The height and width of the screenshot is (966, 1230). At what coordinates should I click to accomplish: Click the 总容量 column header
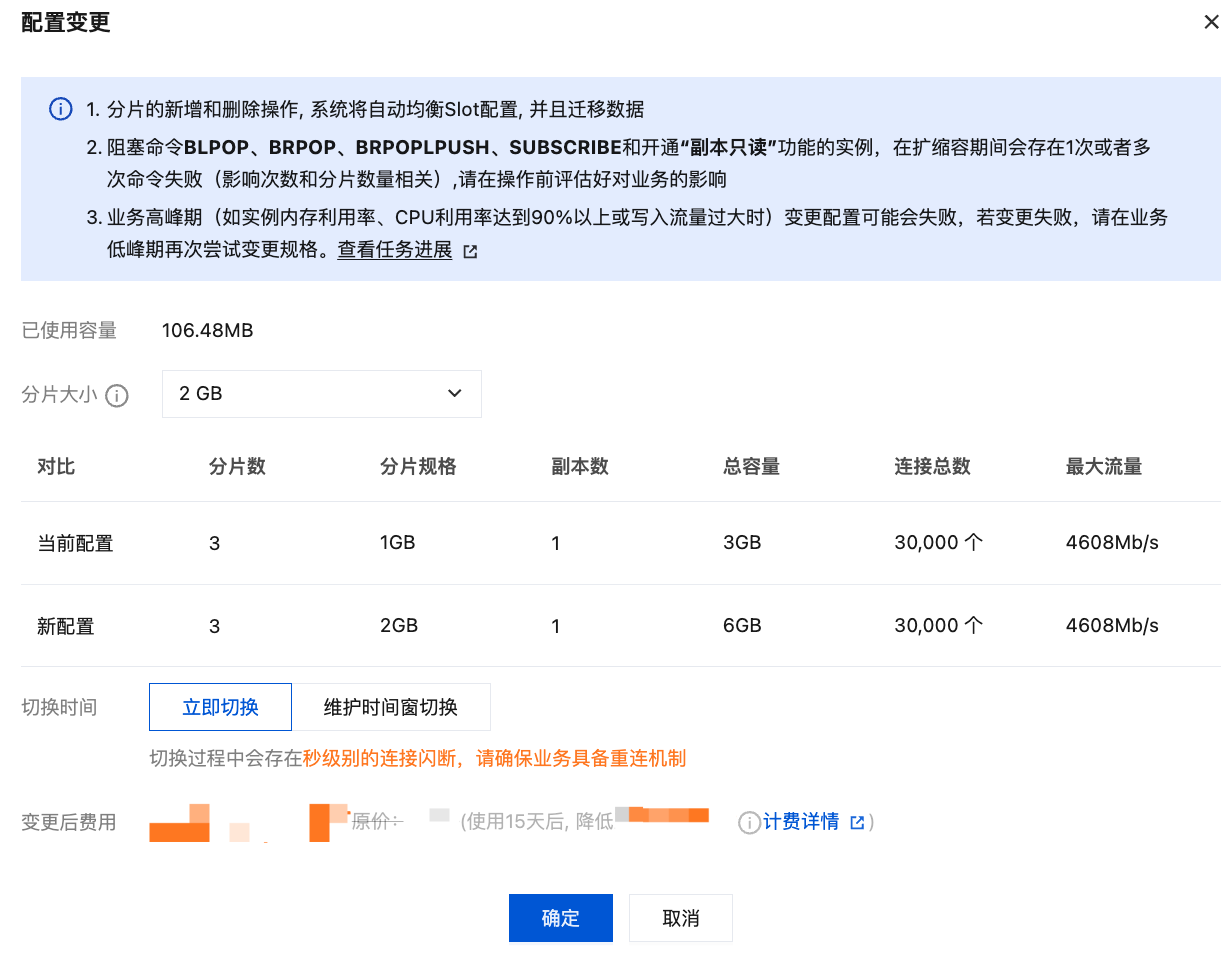[x=751, y=466]
